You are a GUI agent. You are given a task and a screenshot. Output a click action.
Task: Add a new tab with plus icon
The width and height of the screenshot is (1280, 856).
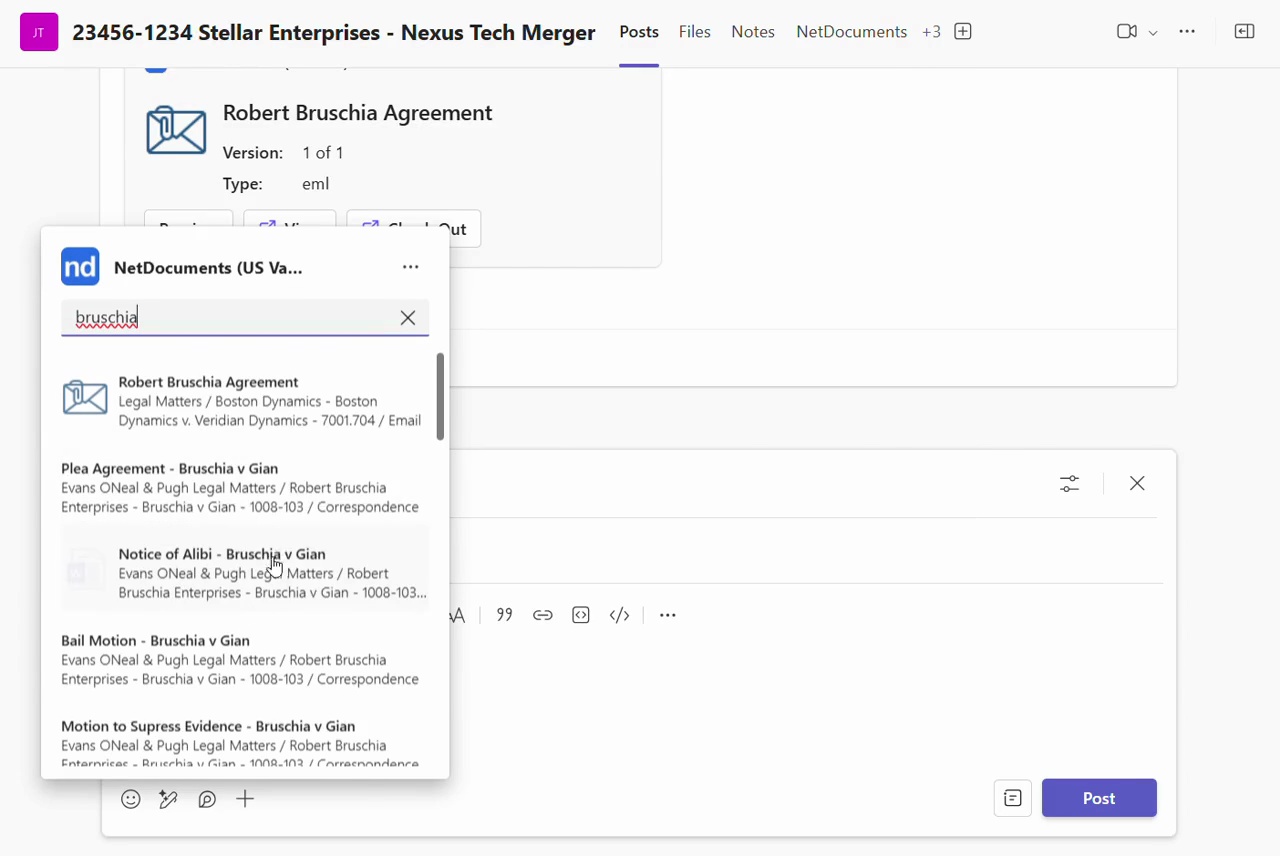click(963, 32)
